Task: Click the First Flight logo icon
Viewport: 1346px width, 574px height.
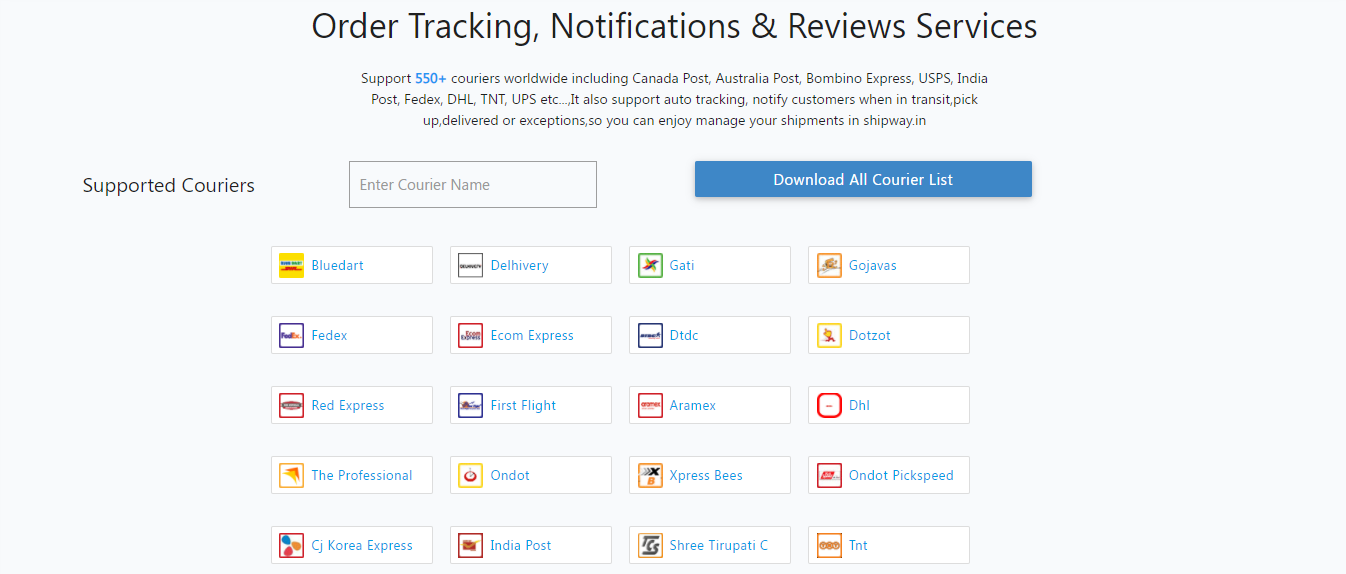Action: [470, 405]
